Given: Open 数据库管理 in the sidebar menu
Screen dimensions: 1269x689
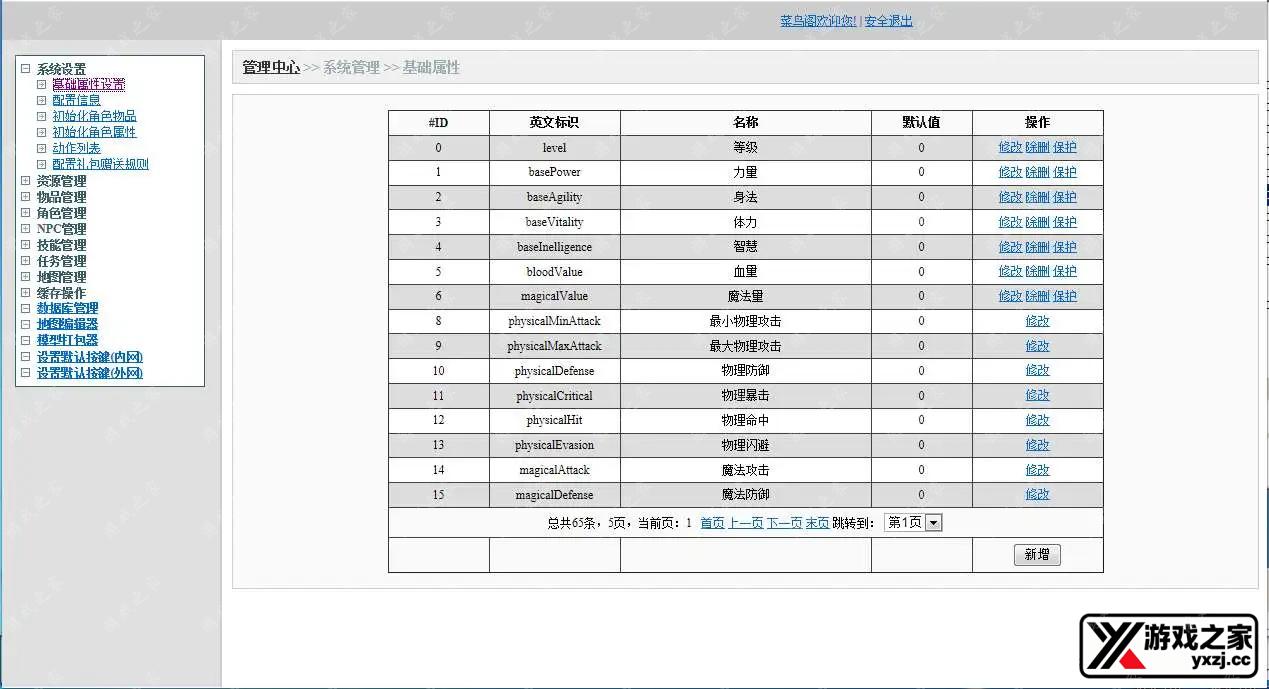Looking at the screenshot, I should click(x=67, y=309).
